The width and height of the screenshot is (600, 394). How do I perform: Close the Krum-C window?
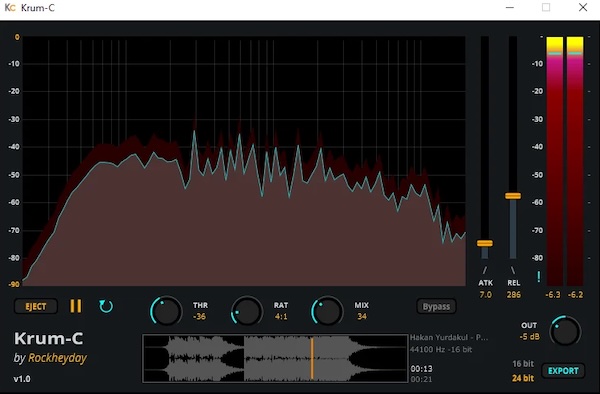(x=583, y=8)
